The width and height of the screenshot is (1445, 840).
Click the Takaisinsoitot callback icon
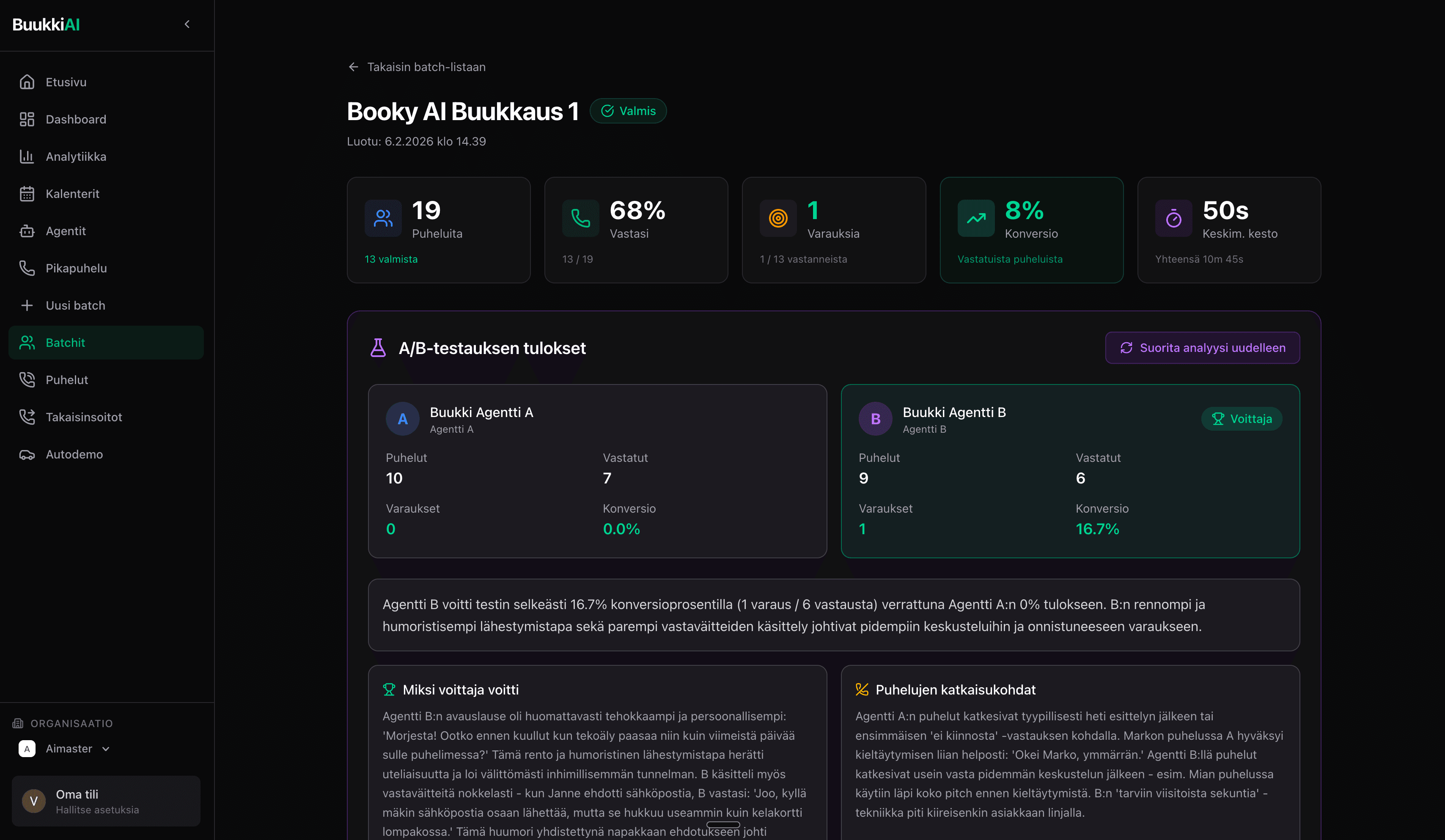pyautogui.click(x=27, y=417)
